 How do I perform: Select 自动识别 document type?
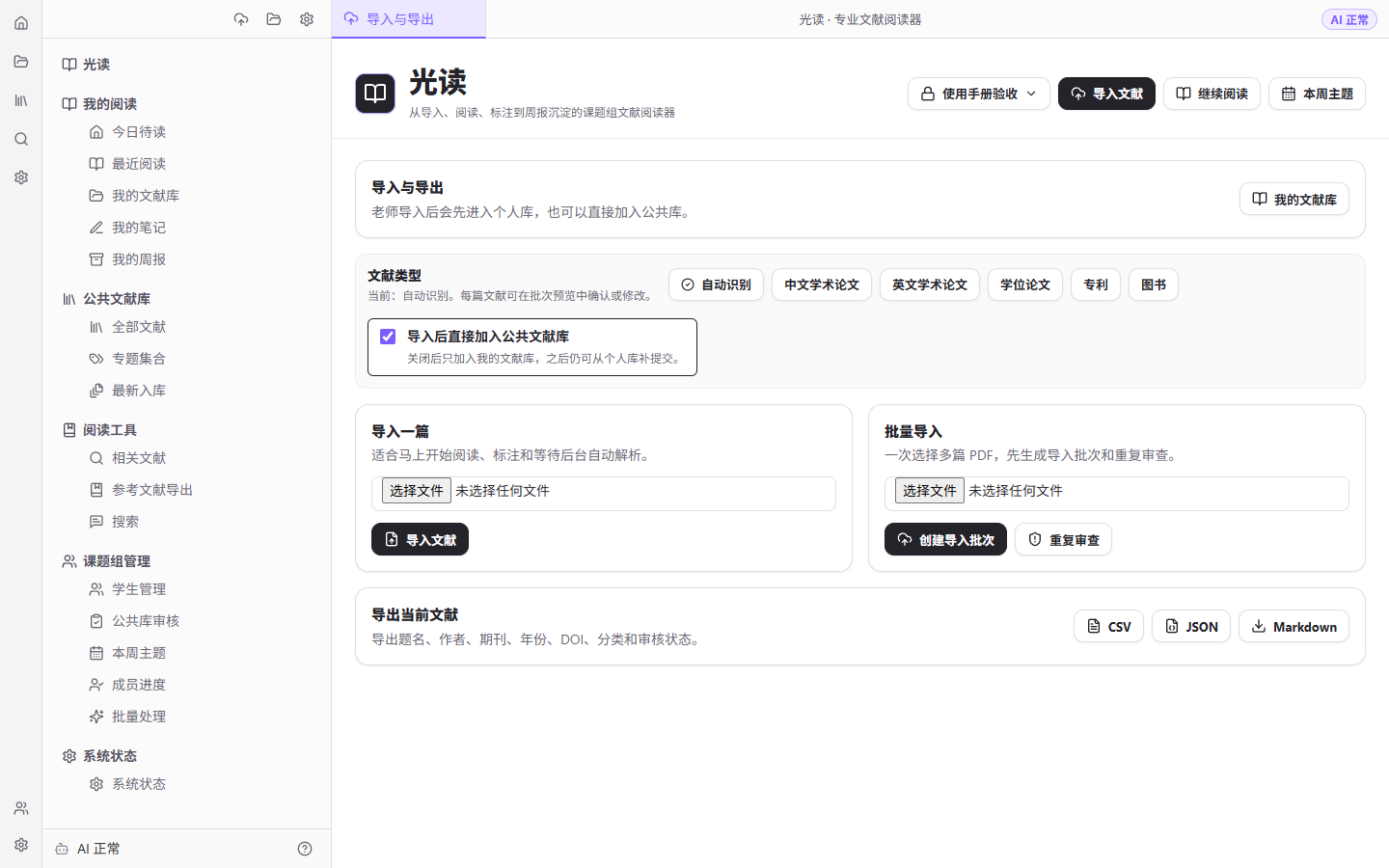coord(716,285)
